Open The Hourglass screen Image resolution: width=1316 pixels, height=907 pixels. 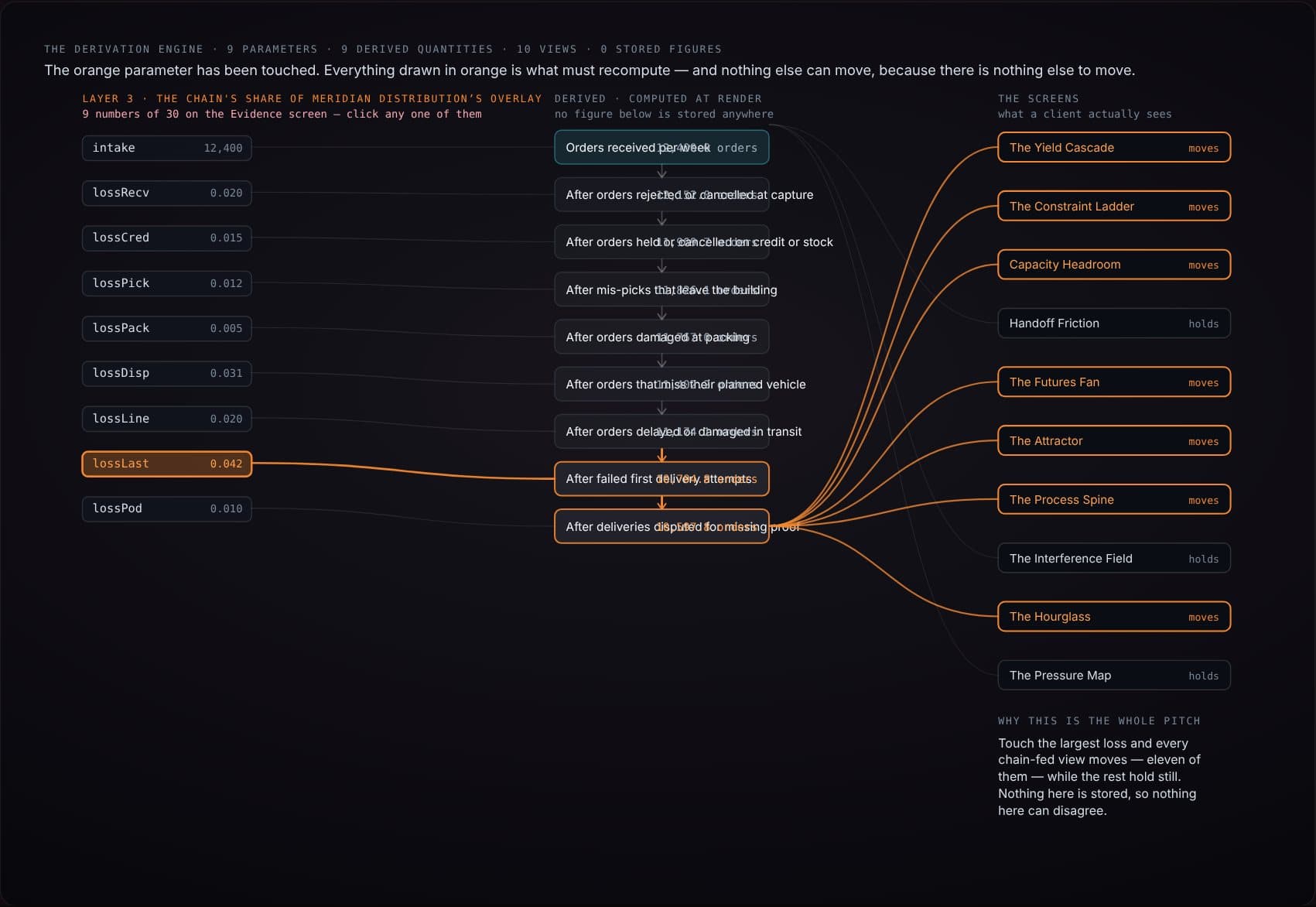1114,617
